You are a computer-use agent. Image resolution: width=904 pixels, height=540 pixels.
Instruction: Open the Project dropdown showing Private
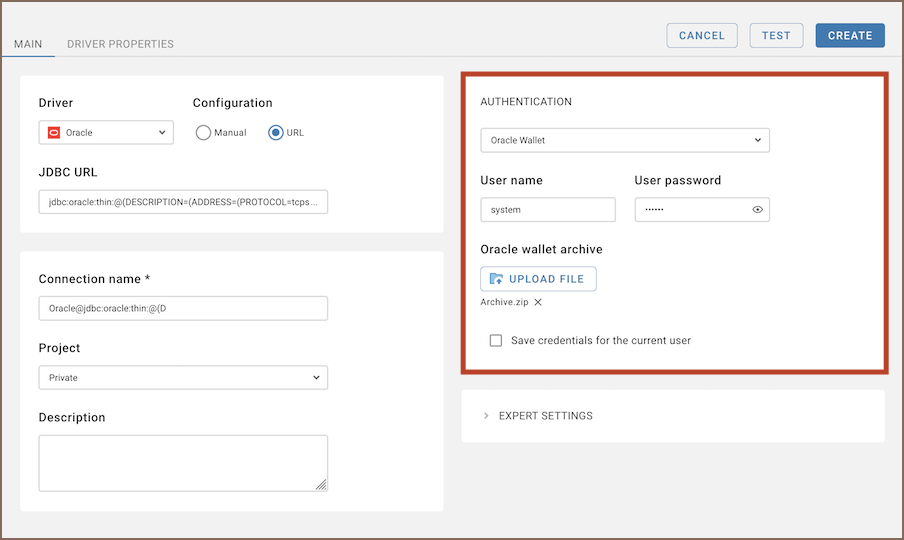click(x=183, y=378)
